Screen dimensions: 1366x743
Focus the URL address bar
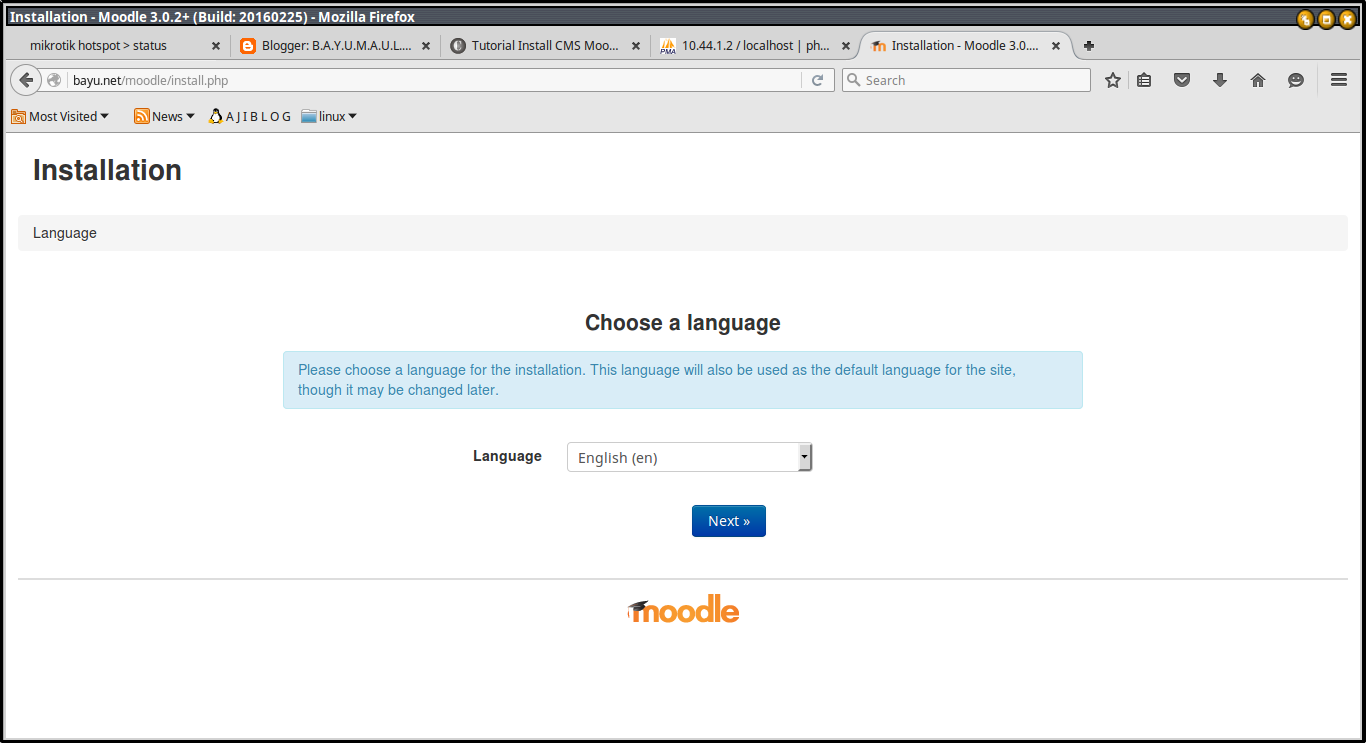pos(435,80)
